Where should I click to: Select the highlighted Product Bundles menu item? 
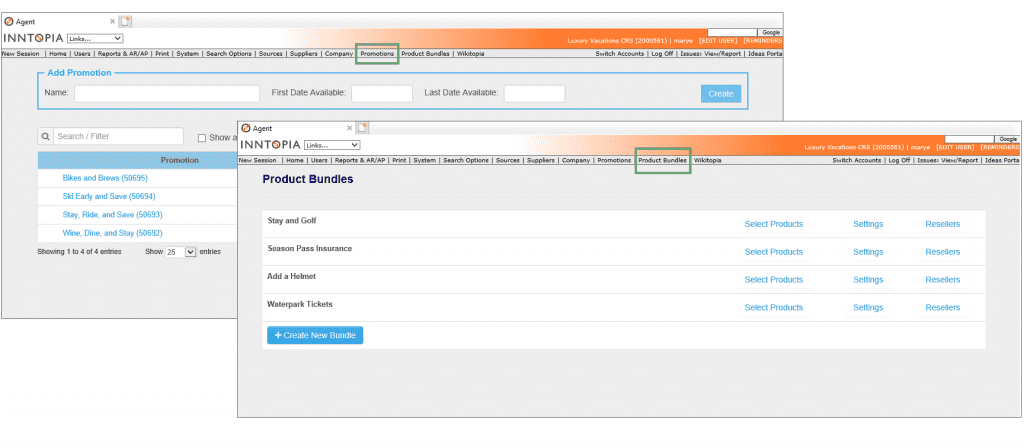point(663,160)
